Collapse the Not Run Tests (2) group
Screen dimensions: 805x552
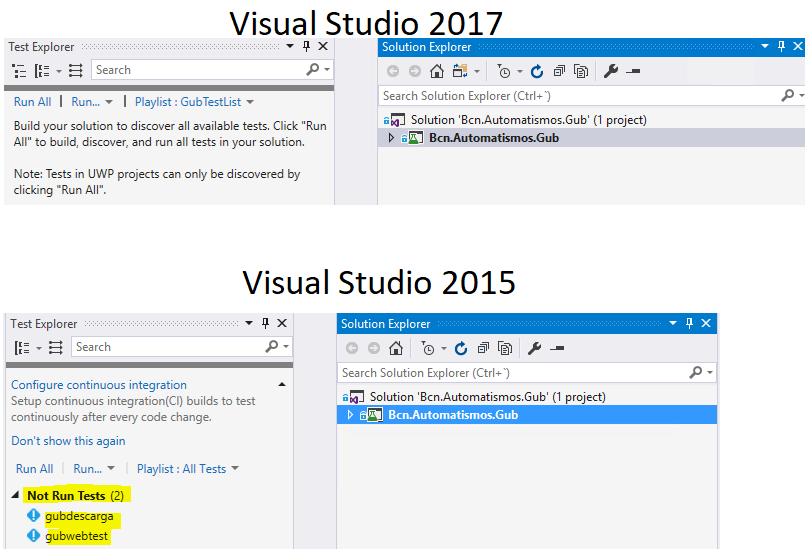(x=15, y=495)
